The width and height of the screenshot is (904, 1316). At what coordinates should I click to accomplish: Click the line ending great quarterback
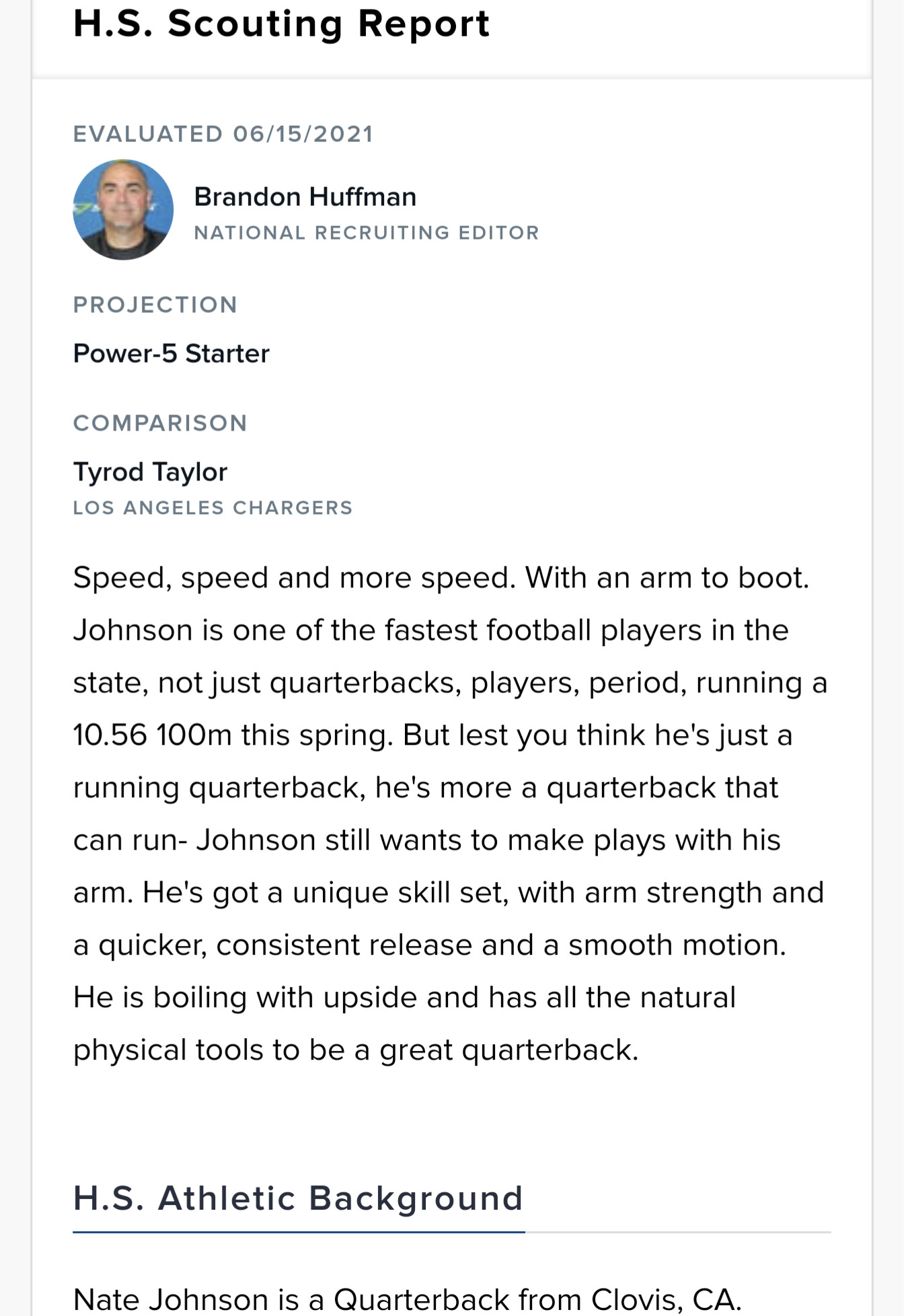tap(356, 1050)
